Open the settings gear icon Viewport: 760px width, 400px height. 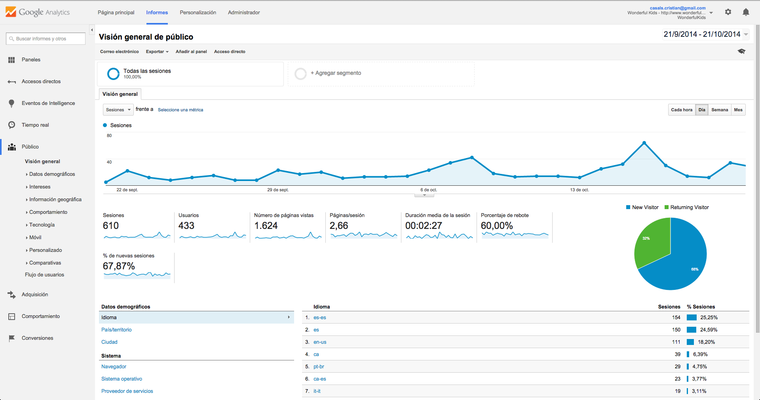coord(728,12)
